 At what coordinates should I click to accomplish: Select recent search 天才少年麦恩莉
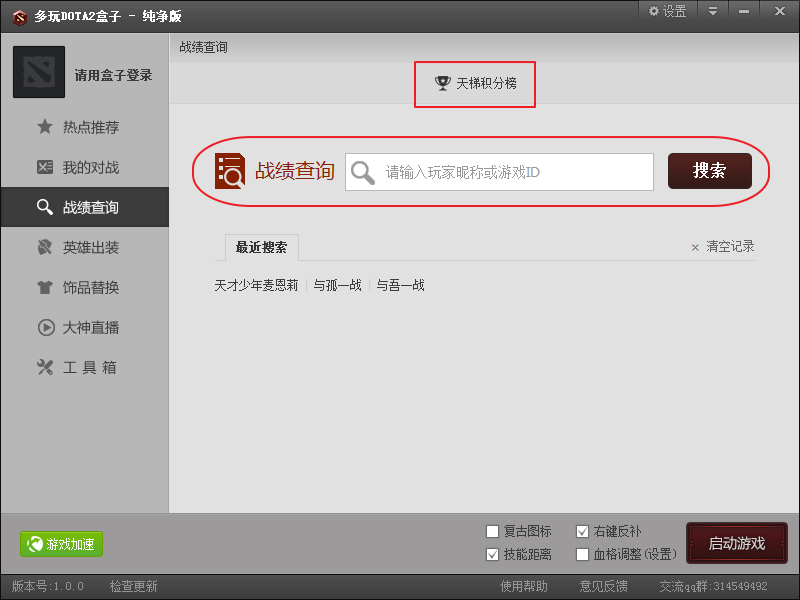point(256,285)
